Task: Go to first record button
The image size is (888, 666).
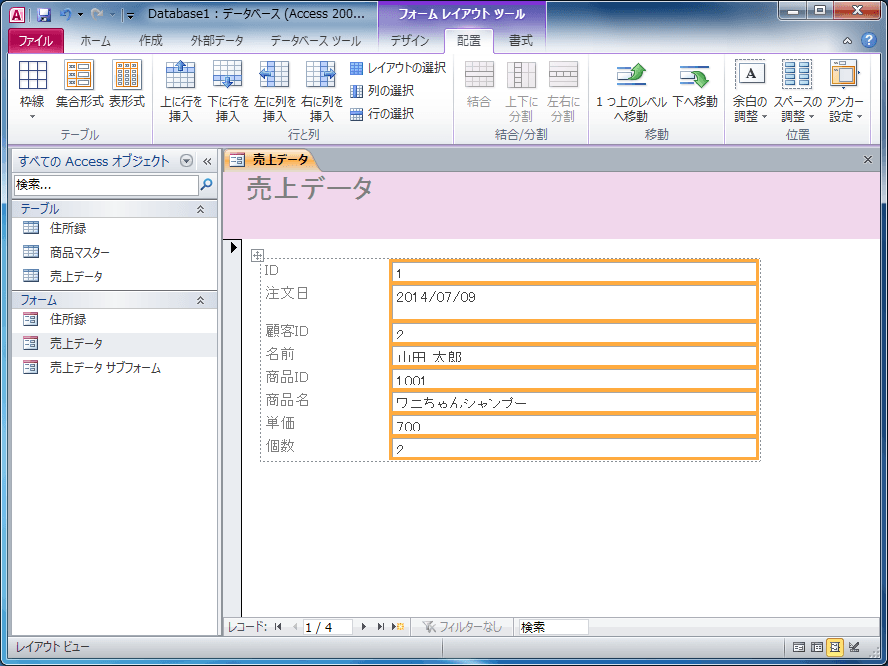Action: click(x=278, y=626)
